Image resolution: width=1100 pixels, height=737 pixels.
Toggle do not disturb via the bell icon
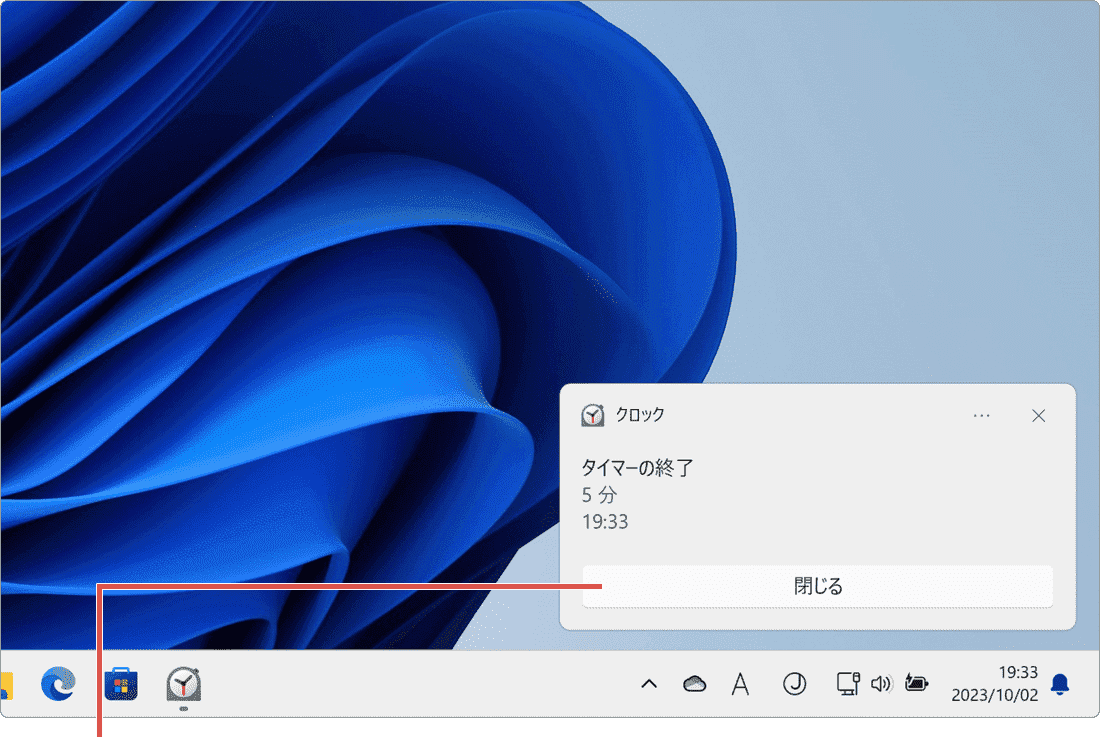[1062, 684]
